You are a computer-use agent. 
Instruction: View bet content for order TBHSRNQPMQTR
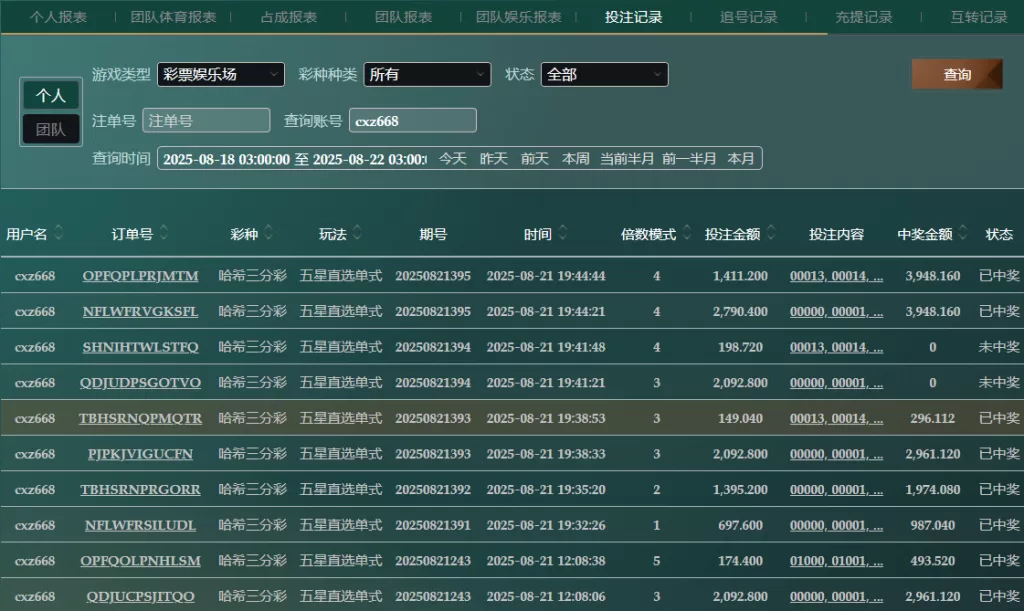coord(836,418)
